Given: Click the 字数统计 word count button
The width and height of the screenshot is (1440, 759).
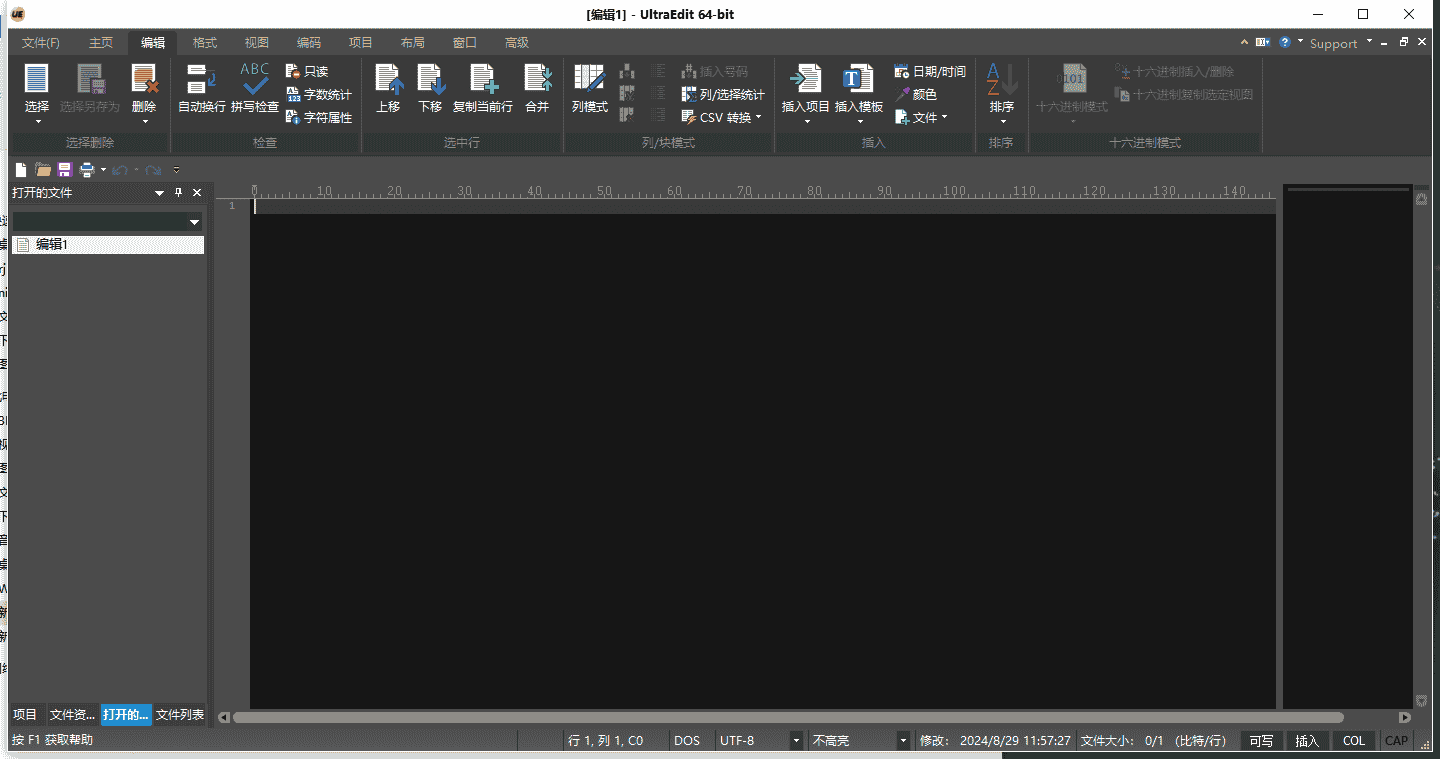Looking at the screenshot, I should (319, 95).
